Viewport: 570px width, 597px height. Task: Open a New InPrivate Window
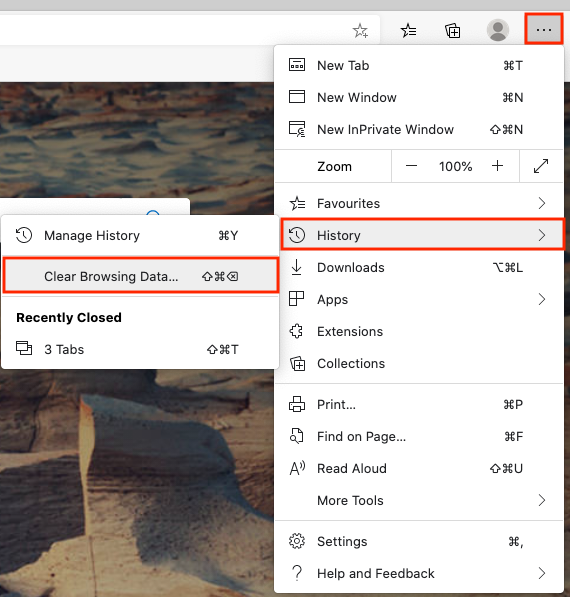418,129
